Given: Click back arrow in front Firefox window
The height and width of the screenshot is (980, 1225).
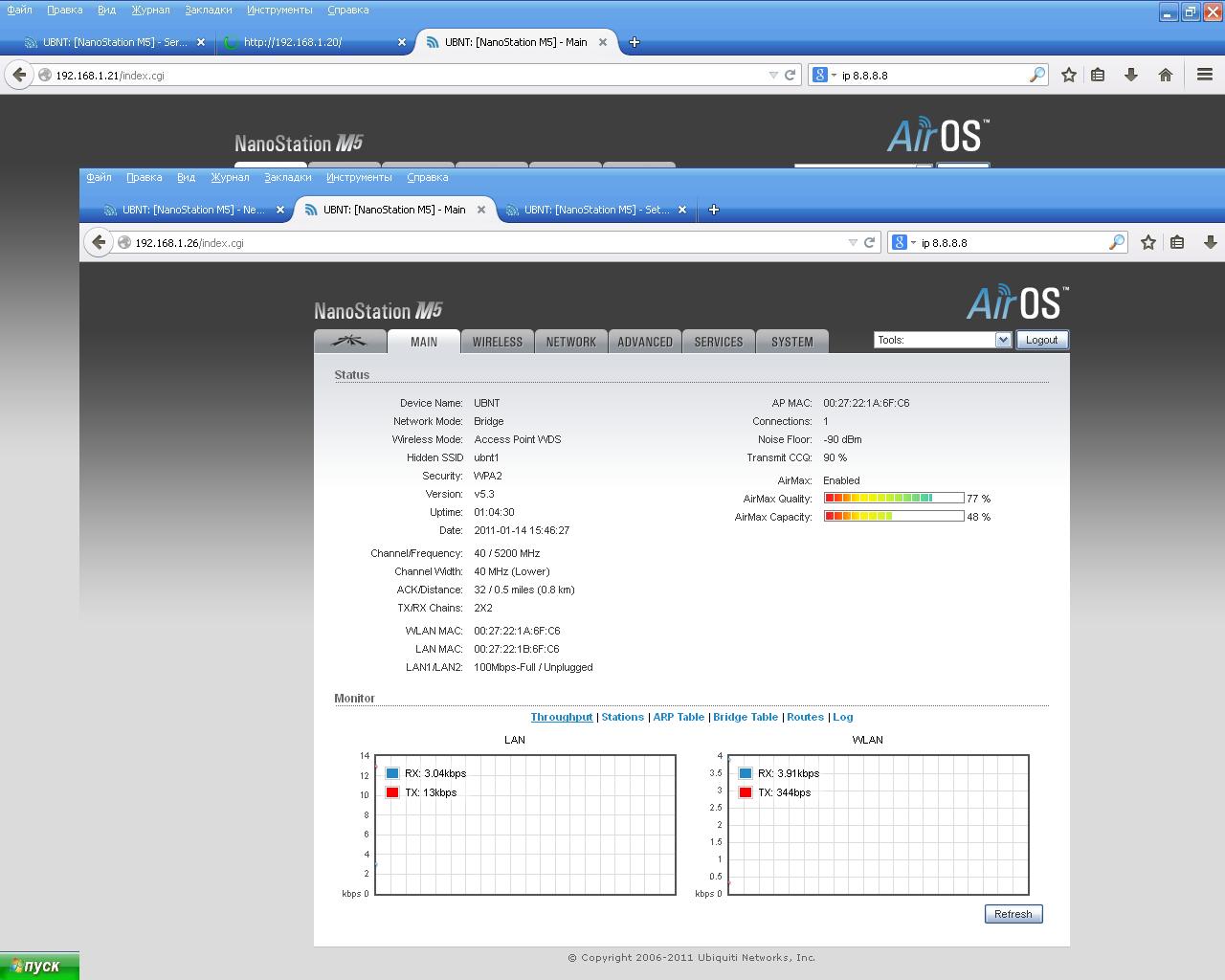Looking at the screenshot, I should [x=99, y=242].
